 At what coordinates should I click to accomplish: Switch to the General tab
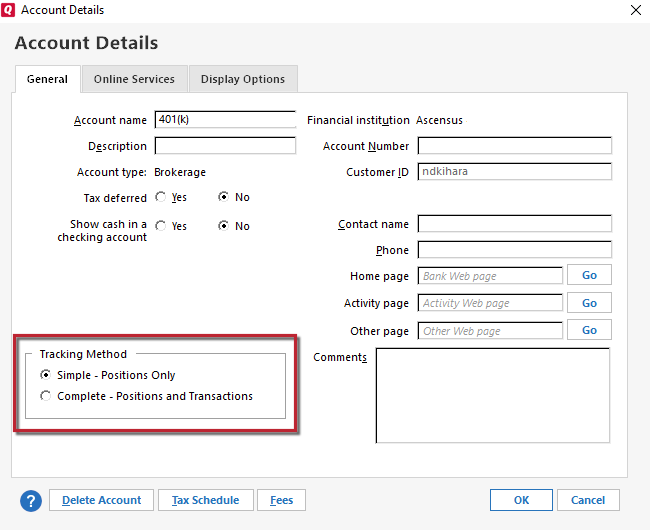47,79
